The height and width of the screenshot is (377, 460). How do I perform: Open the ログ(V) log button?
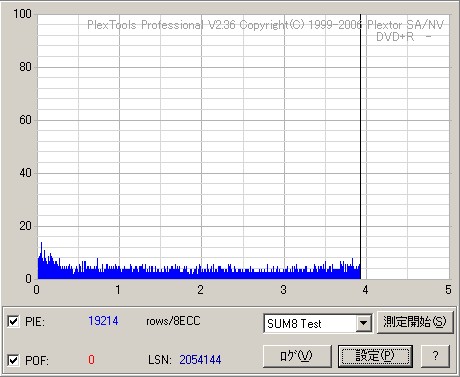pyautogui.click(x=297, y=356)
